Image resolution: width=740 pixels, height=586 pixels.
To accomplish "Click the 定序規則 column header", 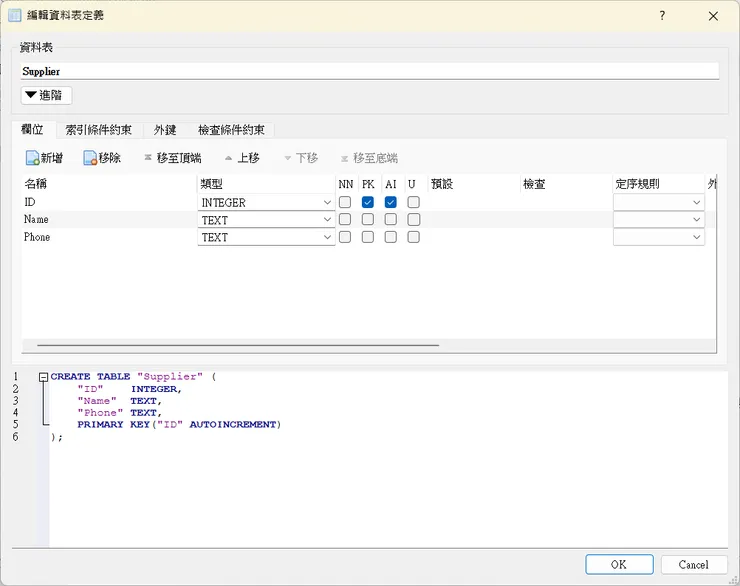I will 659,184.
